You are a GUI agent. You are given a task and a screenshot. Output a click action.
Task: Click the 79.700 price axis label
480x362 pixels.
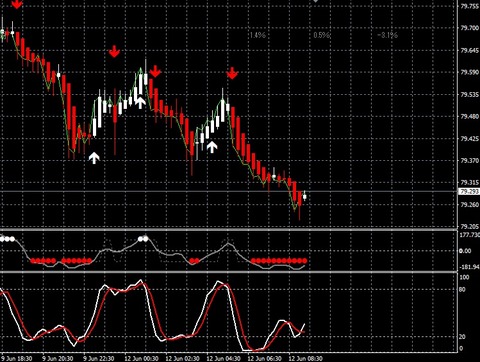(x=470, y=28)
